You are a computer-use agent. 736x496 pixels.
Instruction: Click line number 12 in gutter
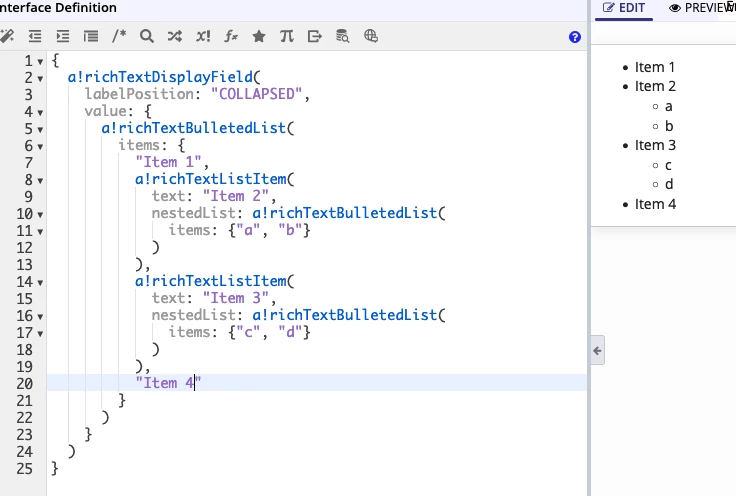(x=24, y=248)
